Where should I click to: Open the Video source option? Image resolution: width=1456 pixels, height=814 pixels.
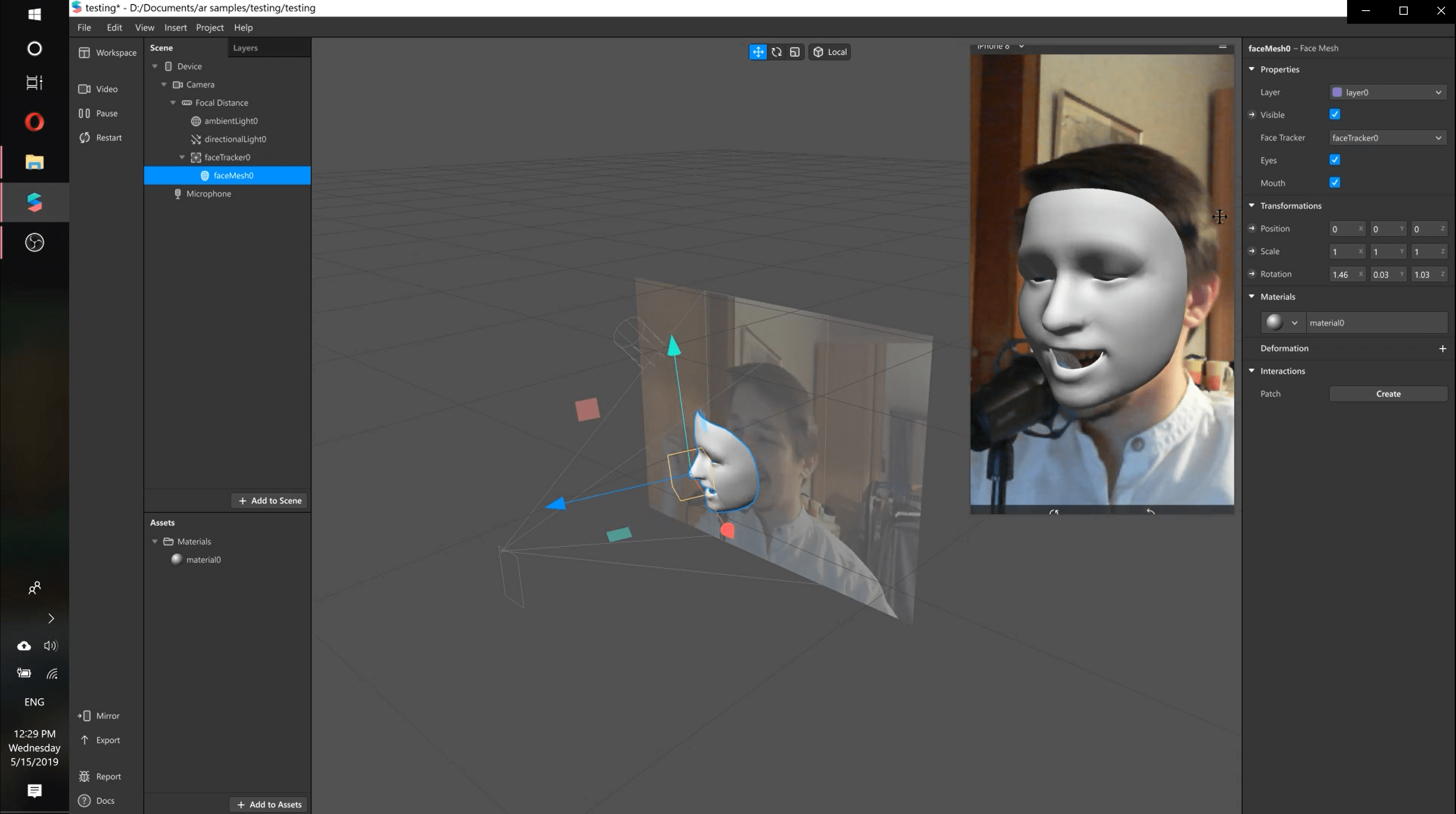tap(84, 89)
